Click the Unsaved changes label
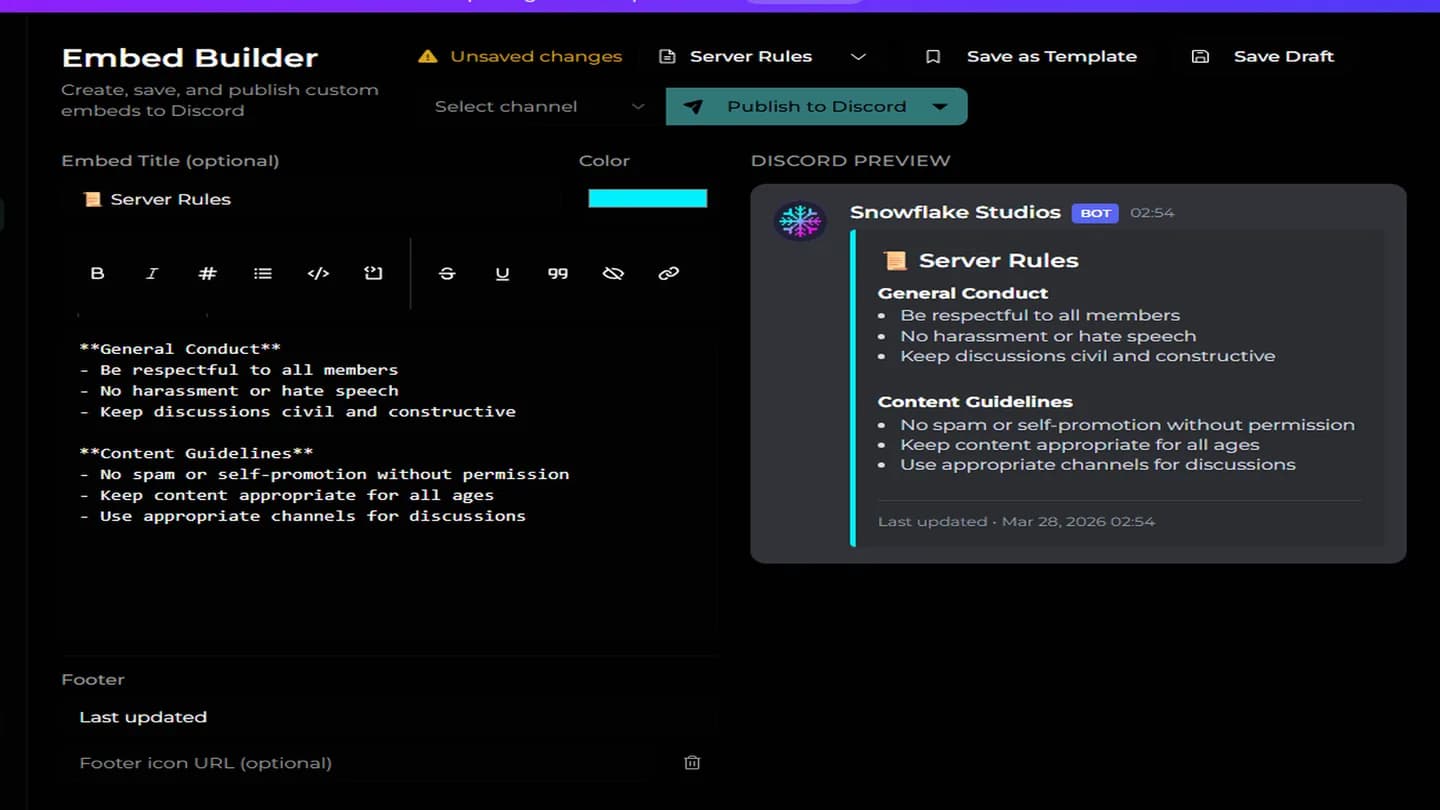This screenshot has height=810, width=1440. click(x=536, y=56)
